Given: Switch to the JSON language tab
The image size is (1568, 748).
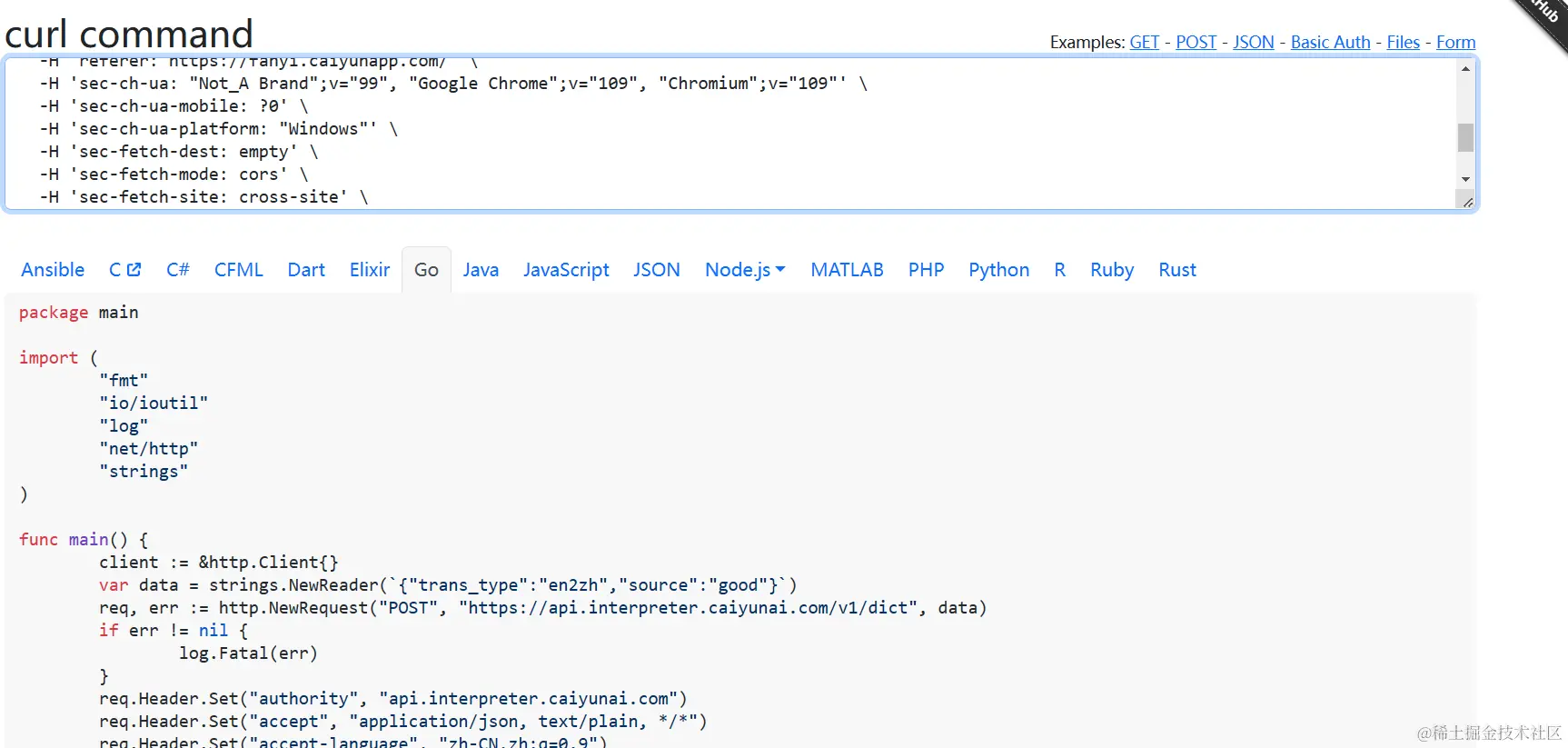Looking at the screenshot, I should [657, 269].
